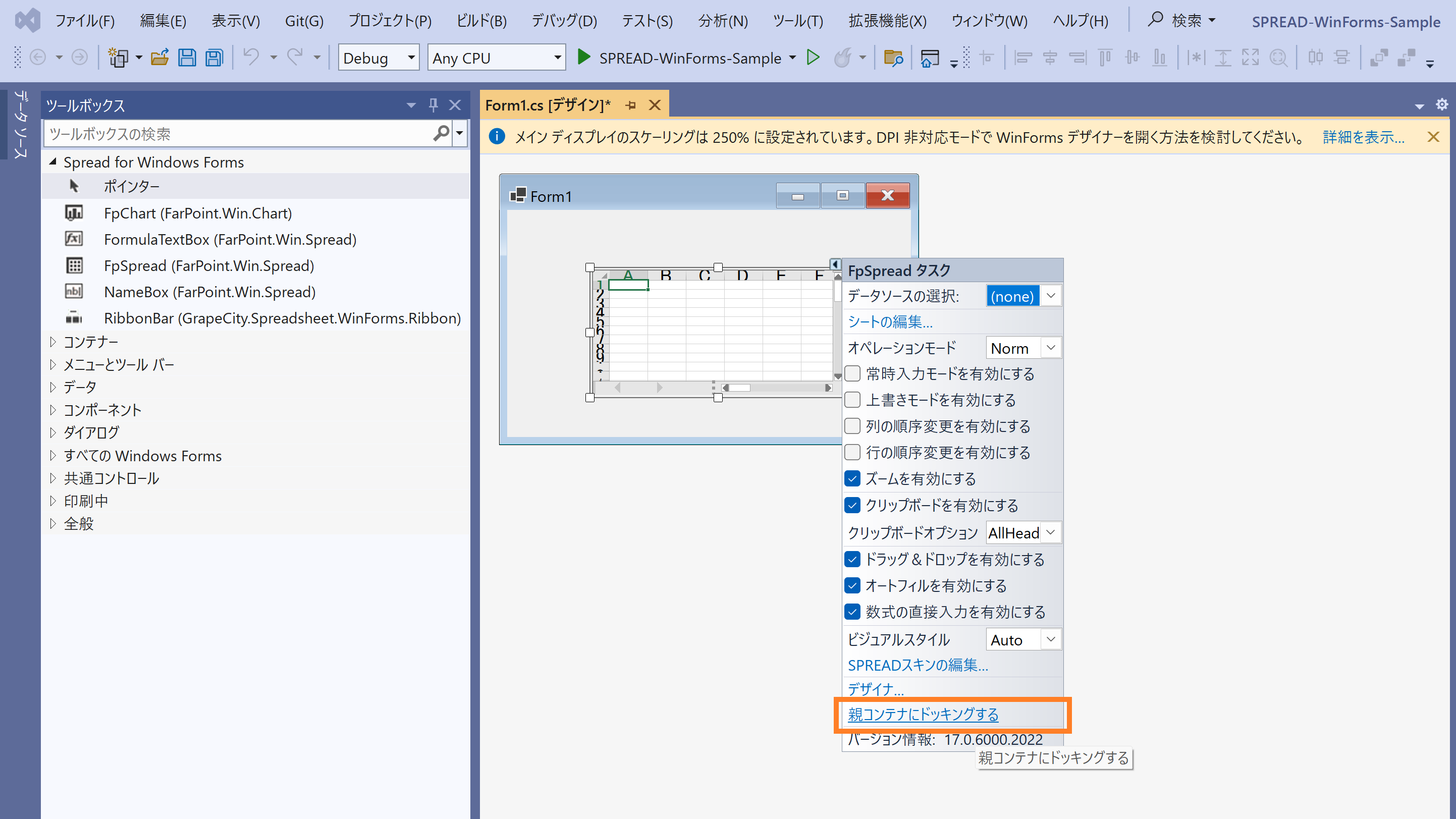Image resolution: width=1456 pixels, height=819 pixels.
Task: Click the シートの編集... link
Action: (x=890, y=321)
